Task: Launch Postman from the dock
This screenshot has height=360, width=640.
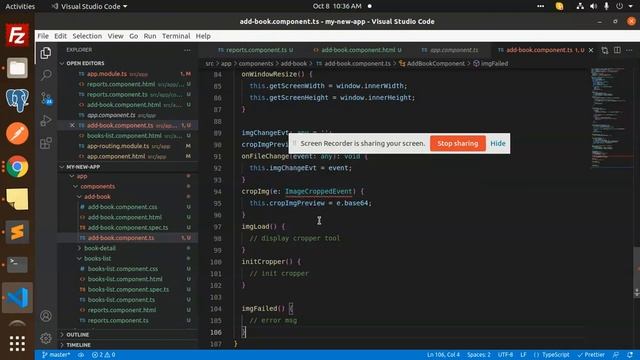Action: tap(17, 133)
